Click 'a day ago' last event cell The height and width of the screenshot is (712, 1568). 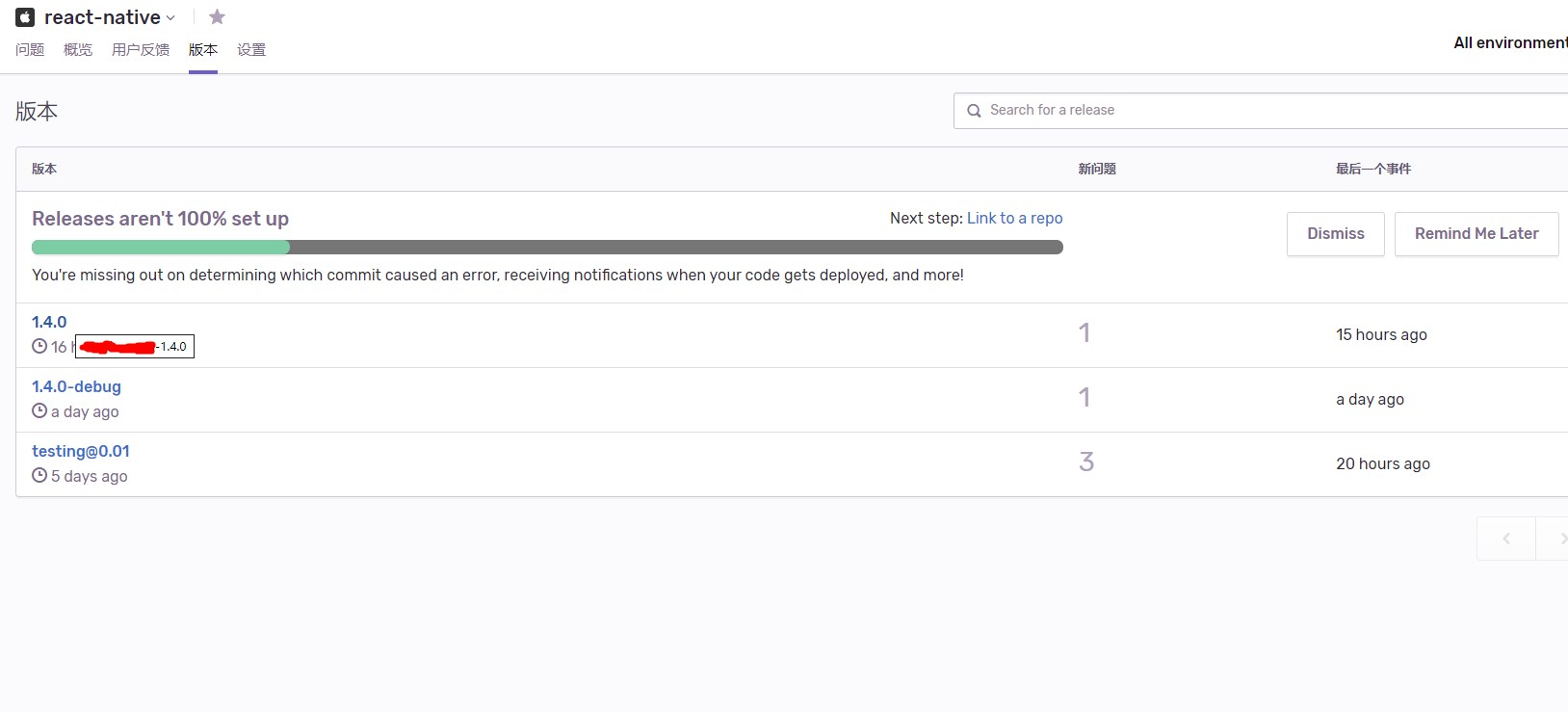(1370, 399)
